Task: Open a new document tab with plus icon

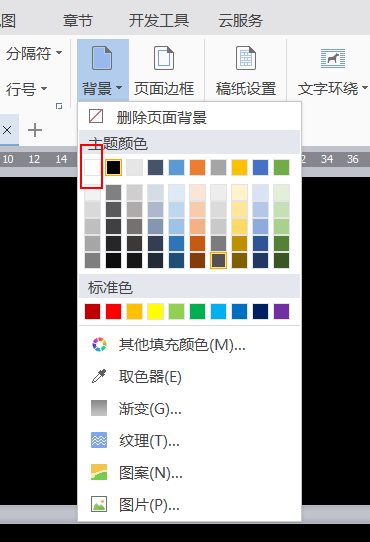Action: pos(35,130)
